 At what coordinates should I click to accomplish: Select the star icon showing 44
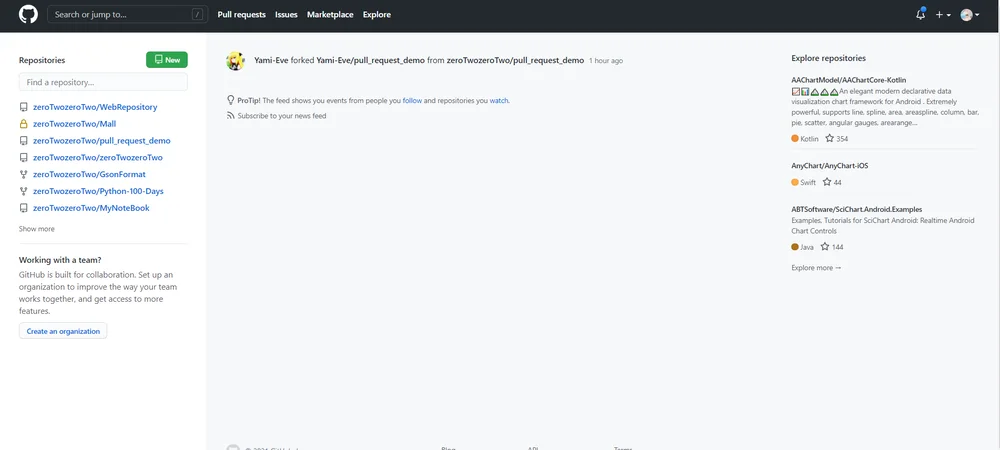click(x=827, y=182)
